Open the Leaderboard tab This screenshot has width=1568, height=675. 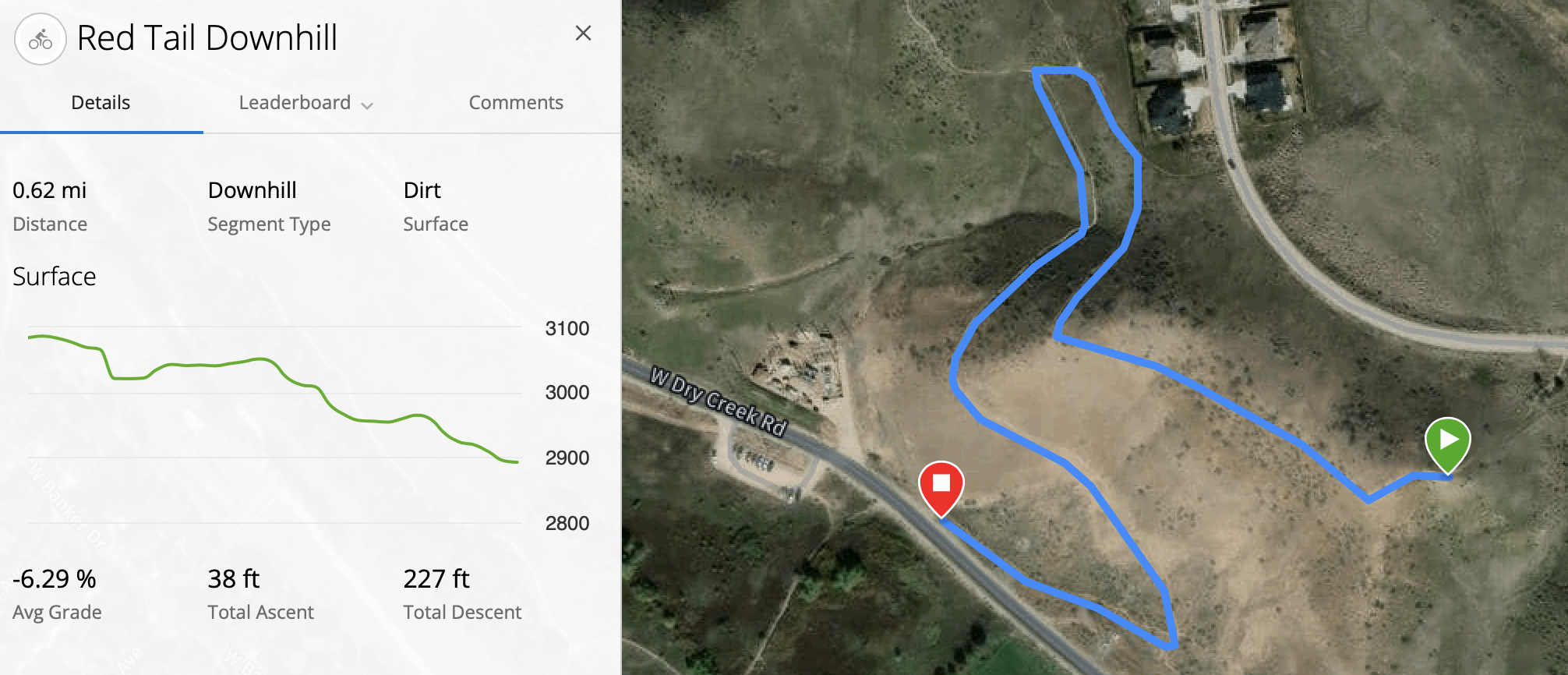pos(295,103)
